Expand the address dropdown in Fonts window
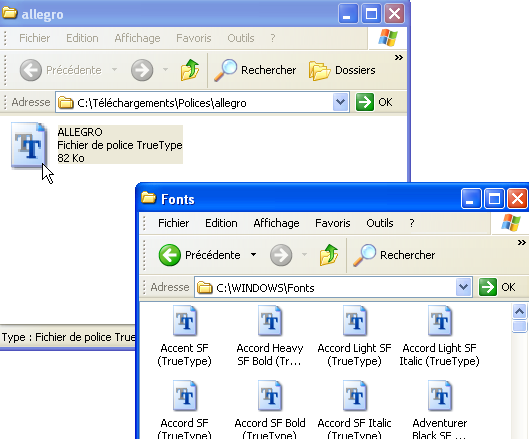The width and height of the screenshot is (529, 439). 464,287
